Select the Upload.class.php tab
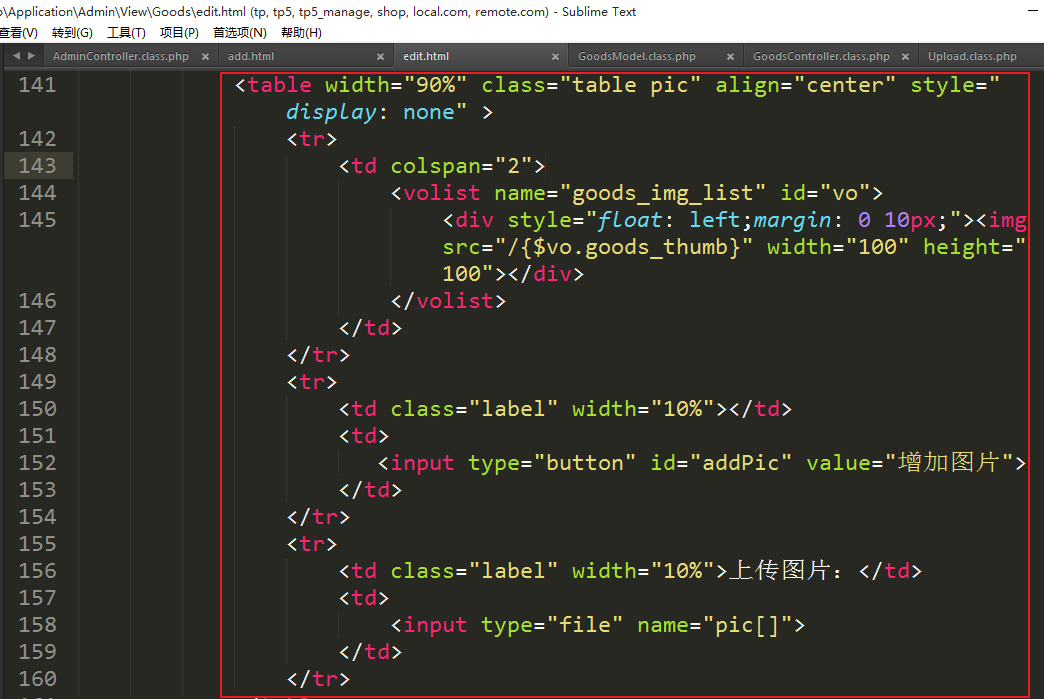 point(972,57)
